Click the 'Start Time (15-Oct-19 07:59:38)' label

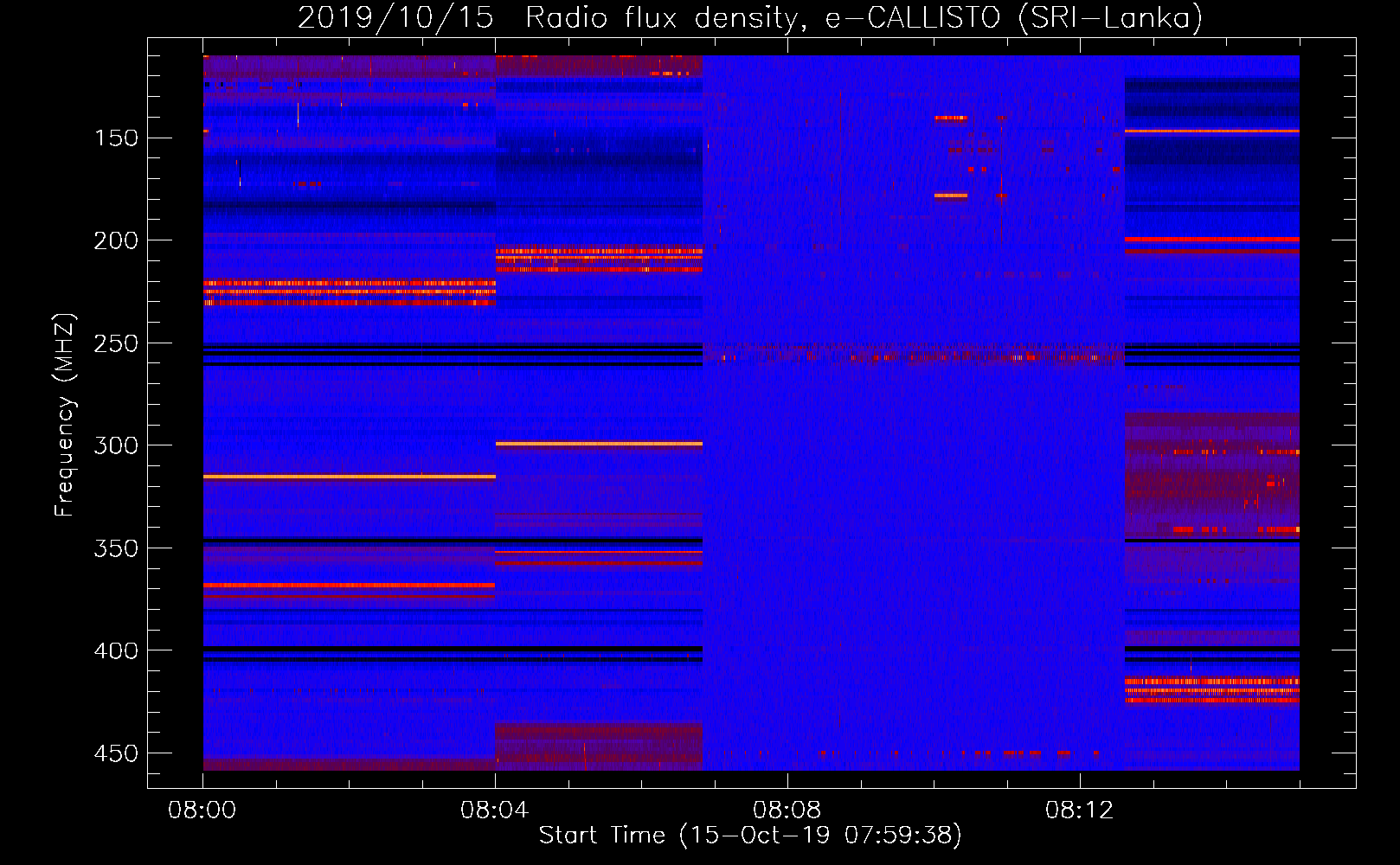click(750, 835)
